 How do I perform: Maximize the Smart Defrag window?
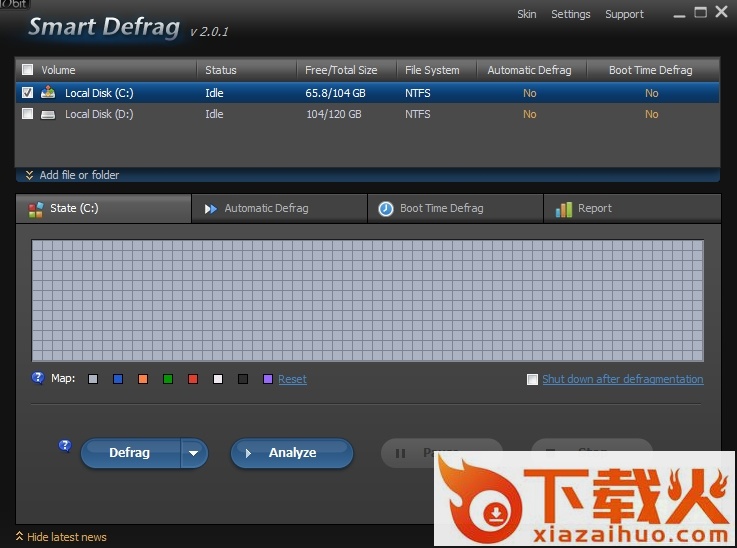pyautogui.click(x=700, y=12)
